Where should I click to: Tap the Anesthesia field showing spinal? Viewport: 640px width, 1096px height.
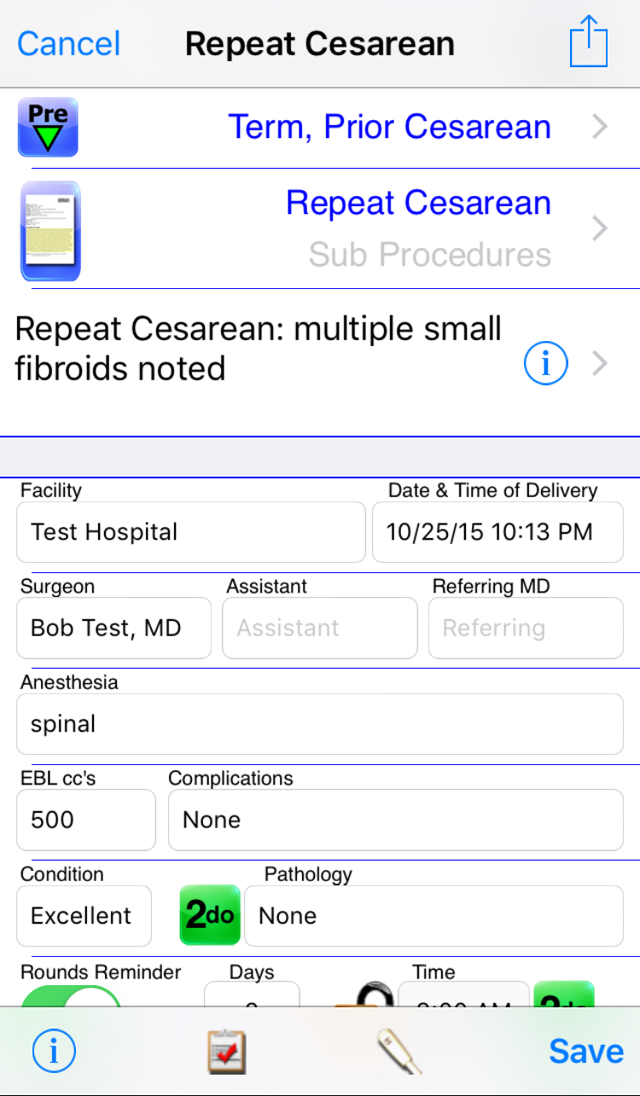click(x=319, y=724)
